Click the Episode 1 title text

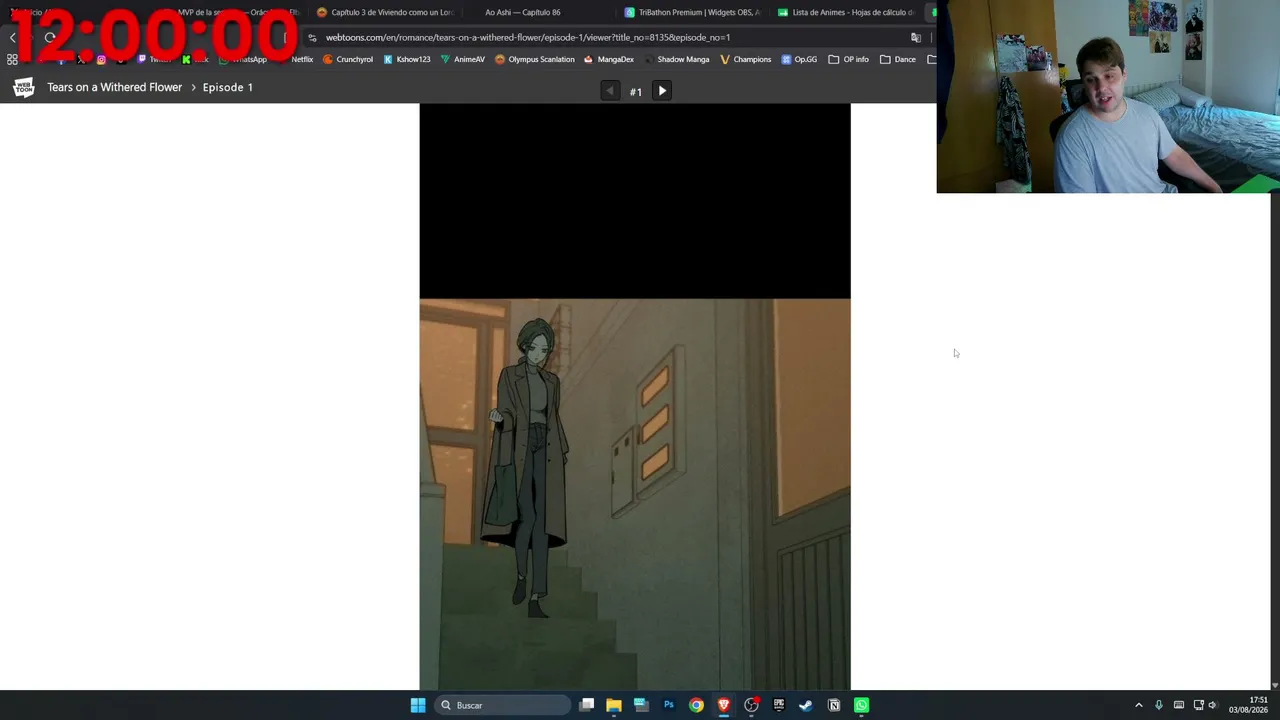tap(228, 87)
